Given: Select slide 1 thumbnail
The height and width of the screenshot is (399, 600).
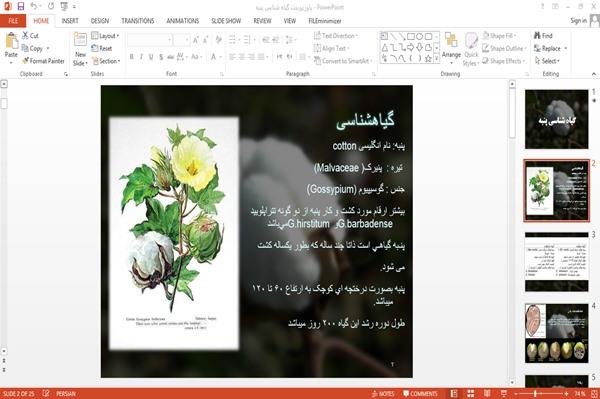Looking at the screenshot, I should pyautogui.click(x=556, y=119).
